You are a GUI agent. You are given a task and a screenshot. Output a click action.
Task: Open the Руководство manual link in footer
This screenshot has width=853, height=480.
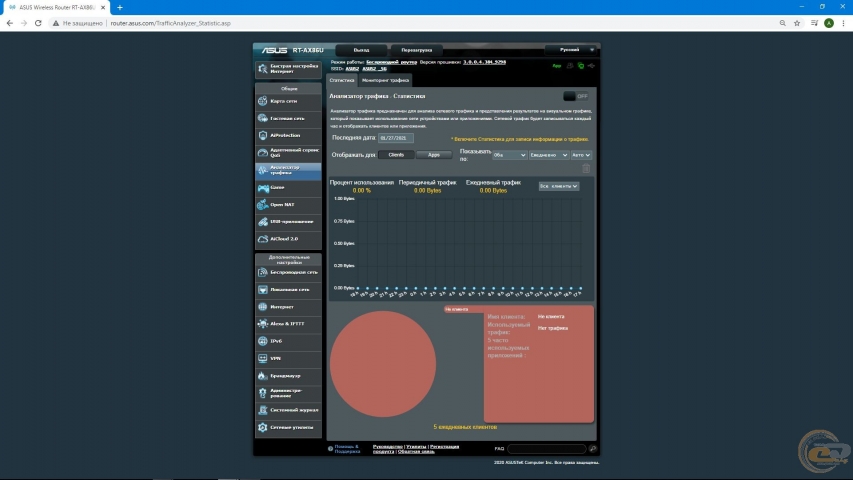click(387, 447)
